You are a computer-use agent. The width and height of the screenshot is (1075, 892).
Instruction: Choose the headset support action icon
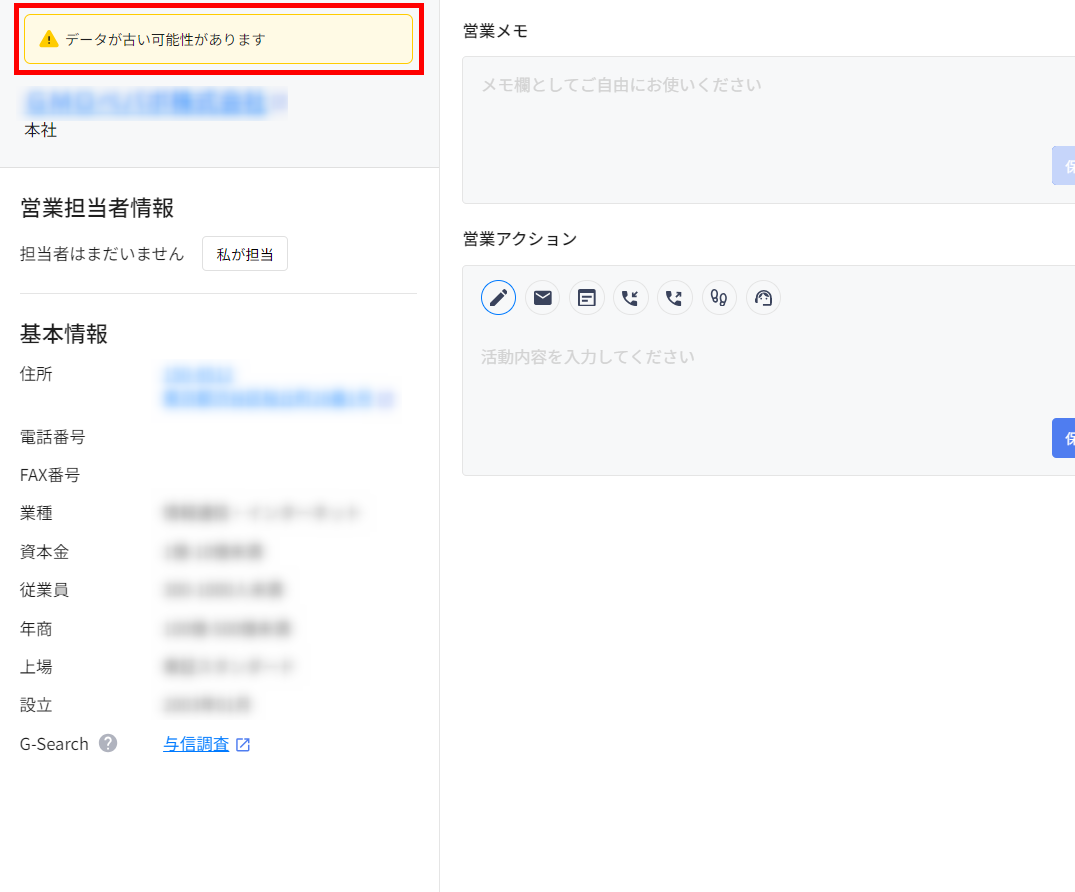pos(763,298)
